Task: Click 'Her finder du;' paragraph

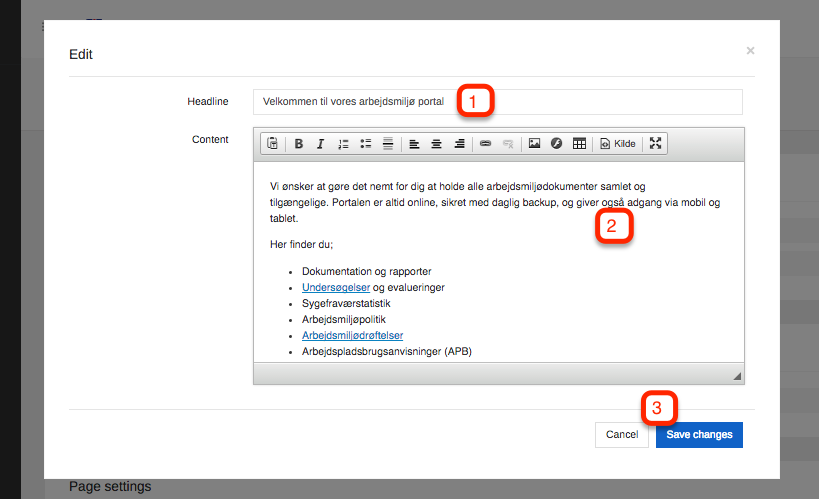Action: 301,244
